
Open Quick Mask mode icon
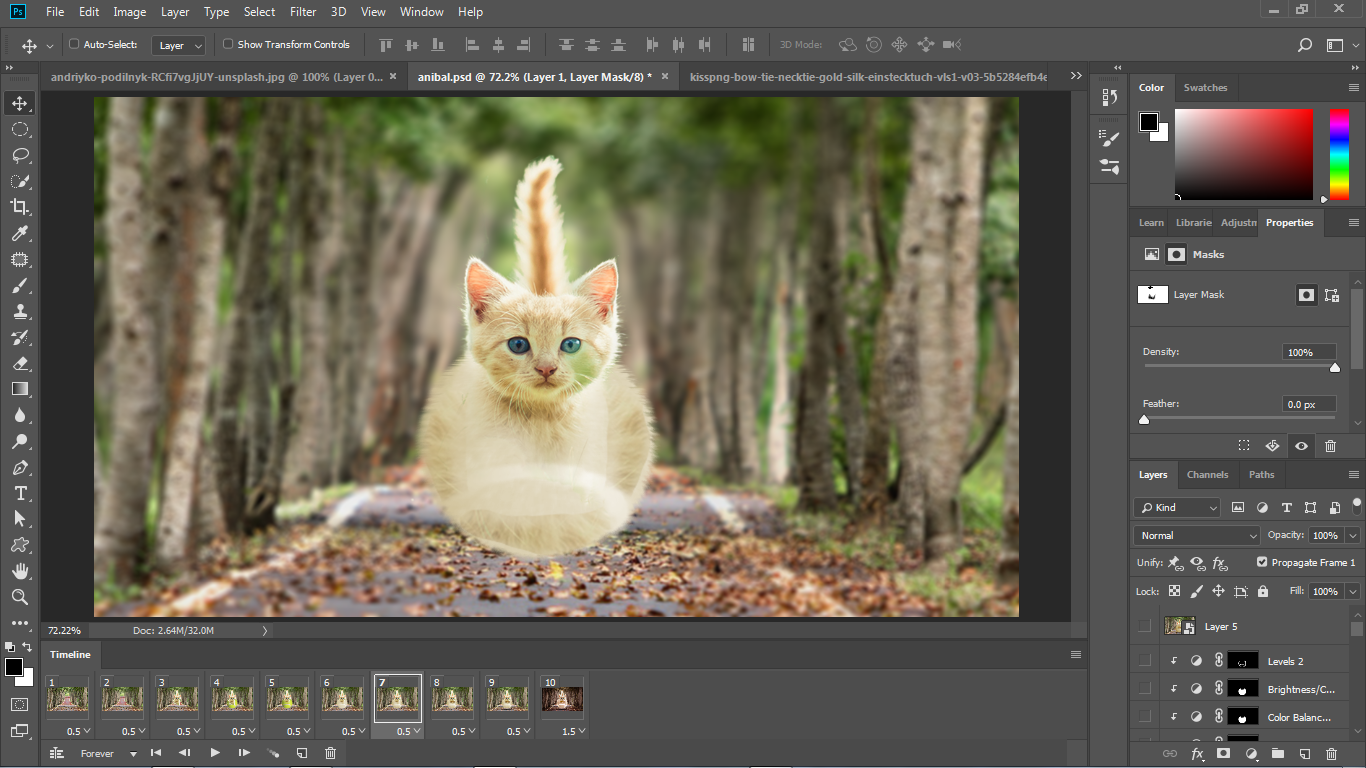(x=20, y=704)
